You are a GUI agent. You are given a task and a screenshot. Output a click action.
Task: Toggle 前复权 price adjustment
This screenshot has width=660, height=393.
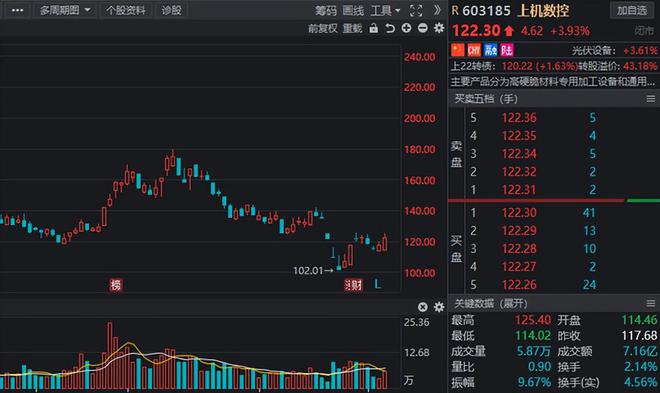(322, 28)
